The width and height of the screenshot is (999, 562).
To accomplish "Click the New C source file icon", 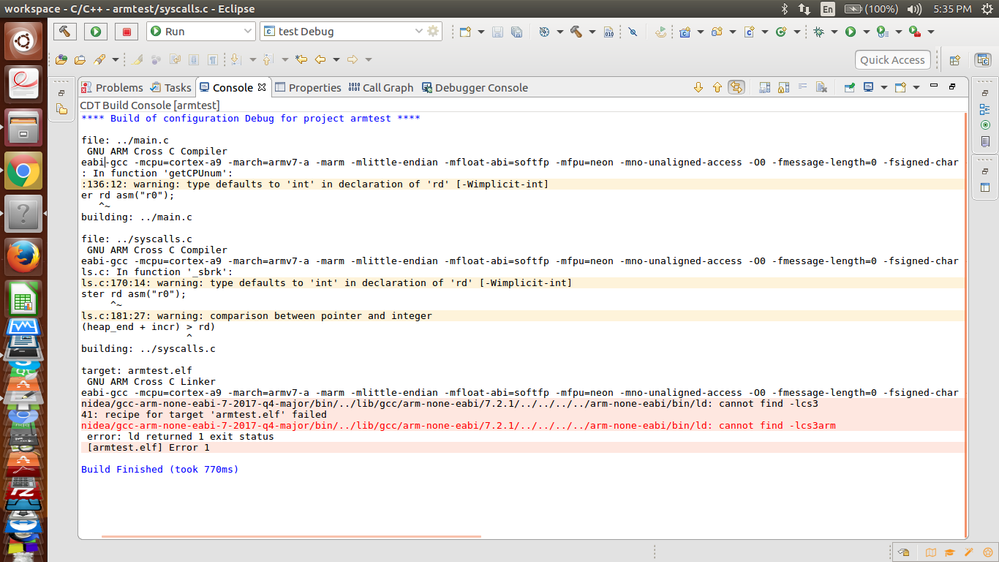I will tap(749, 32).
